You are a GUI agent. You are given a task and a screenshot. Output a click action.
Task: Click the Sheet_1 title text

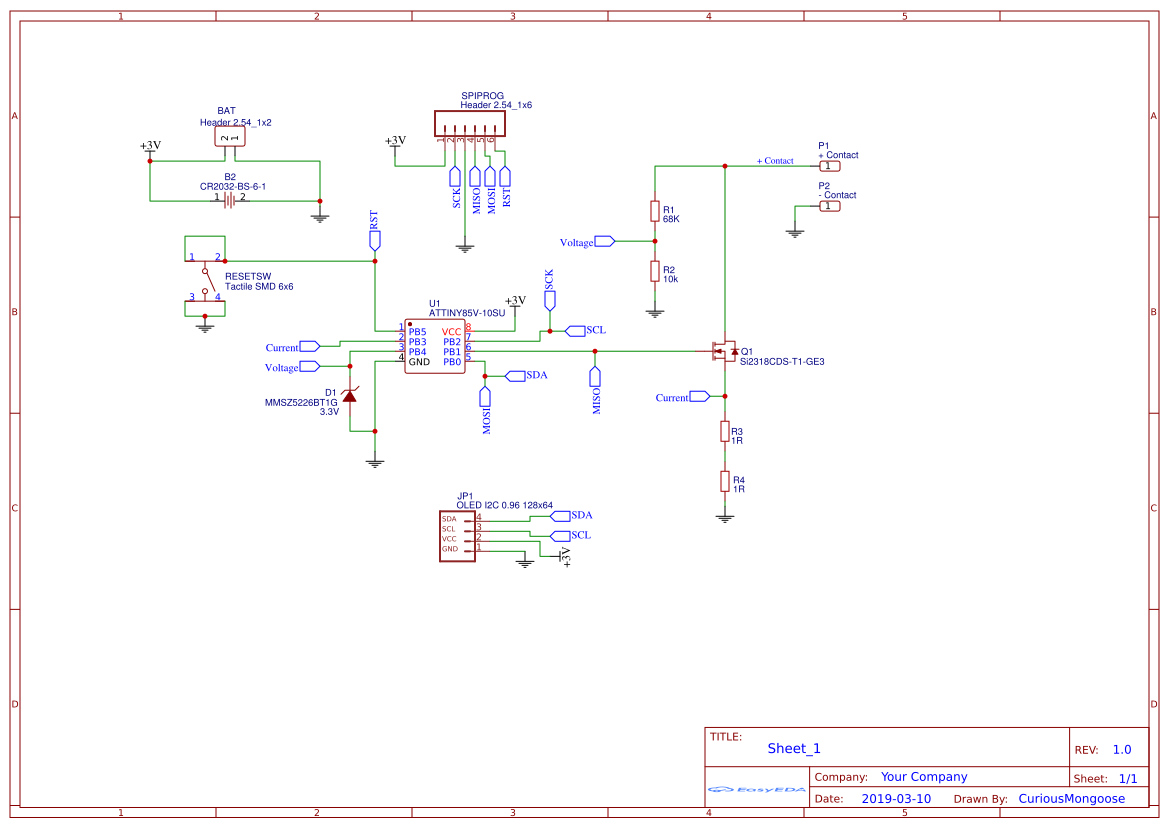792,748
